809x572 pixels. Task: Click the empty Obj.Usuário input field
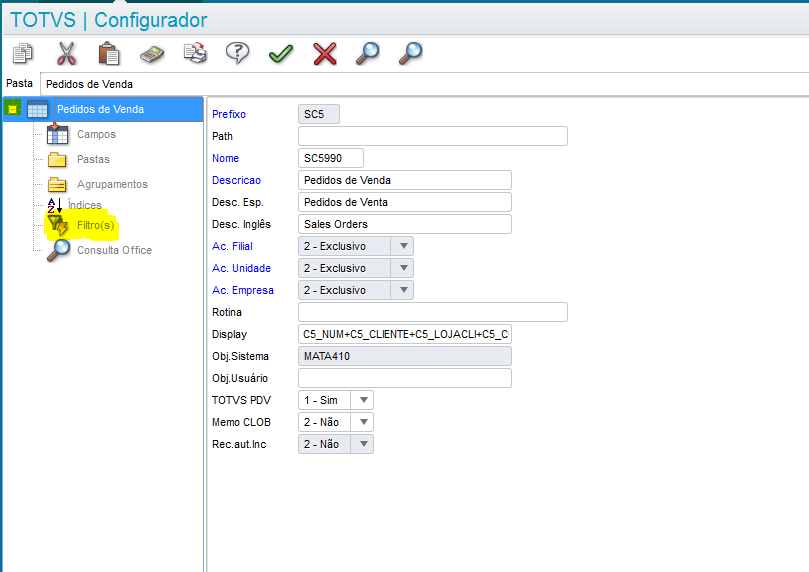(405, 378)
